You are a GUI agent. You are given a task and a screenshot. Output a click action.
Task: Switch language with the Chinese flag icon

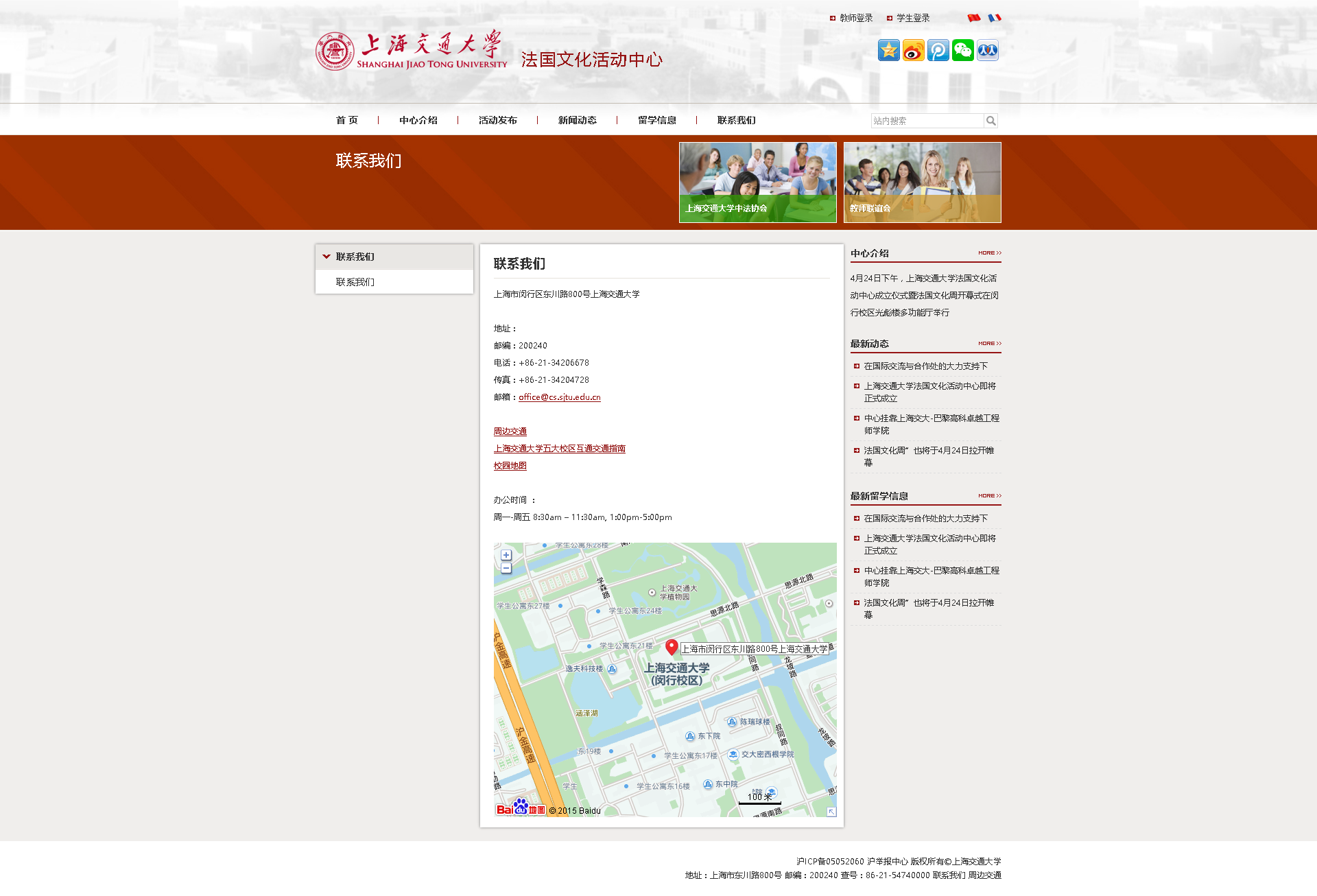coord(973,18)
